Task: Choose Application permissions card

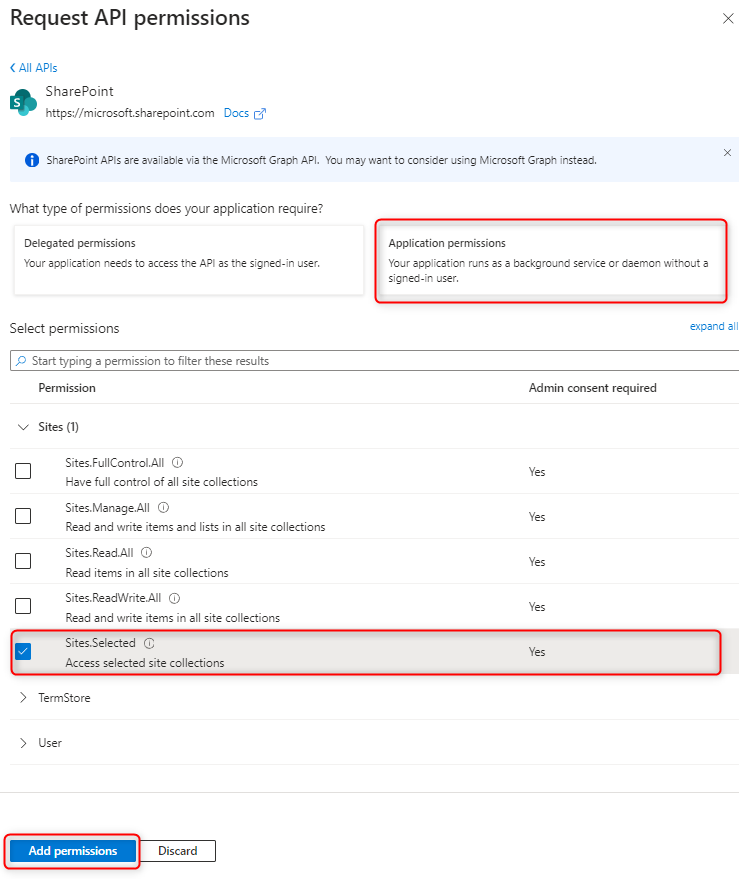Action: [x=551, y=261]
